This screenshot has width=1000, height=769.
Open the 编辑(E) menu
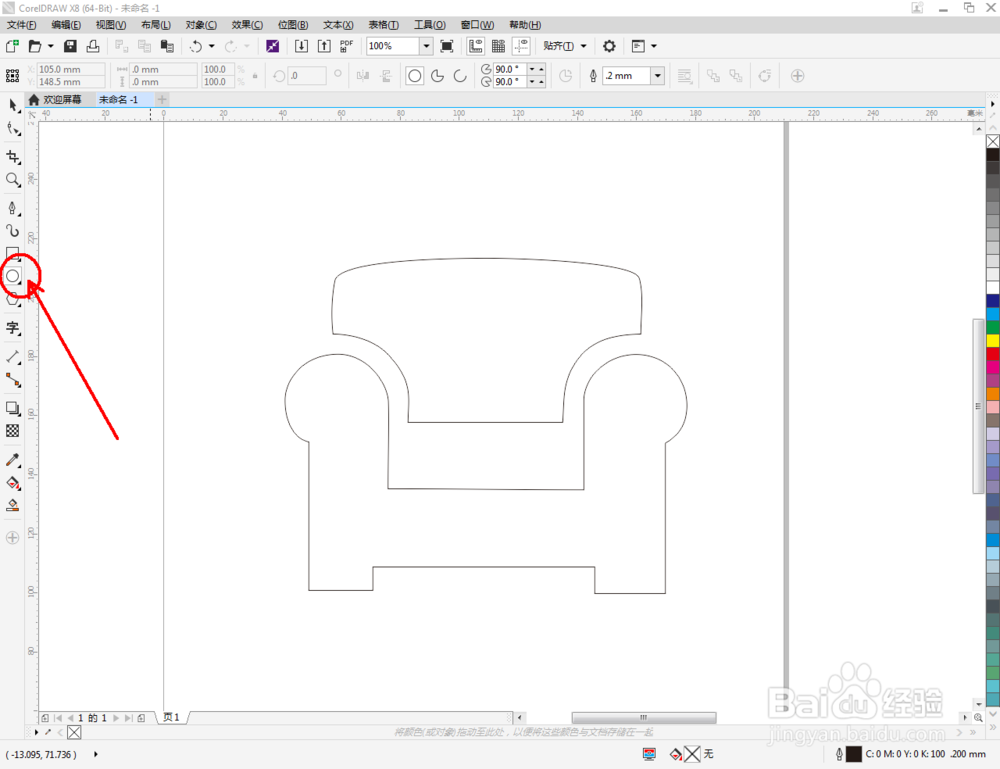coord(66,25)
